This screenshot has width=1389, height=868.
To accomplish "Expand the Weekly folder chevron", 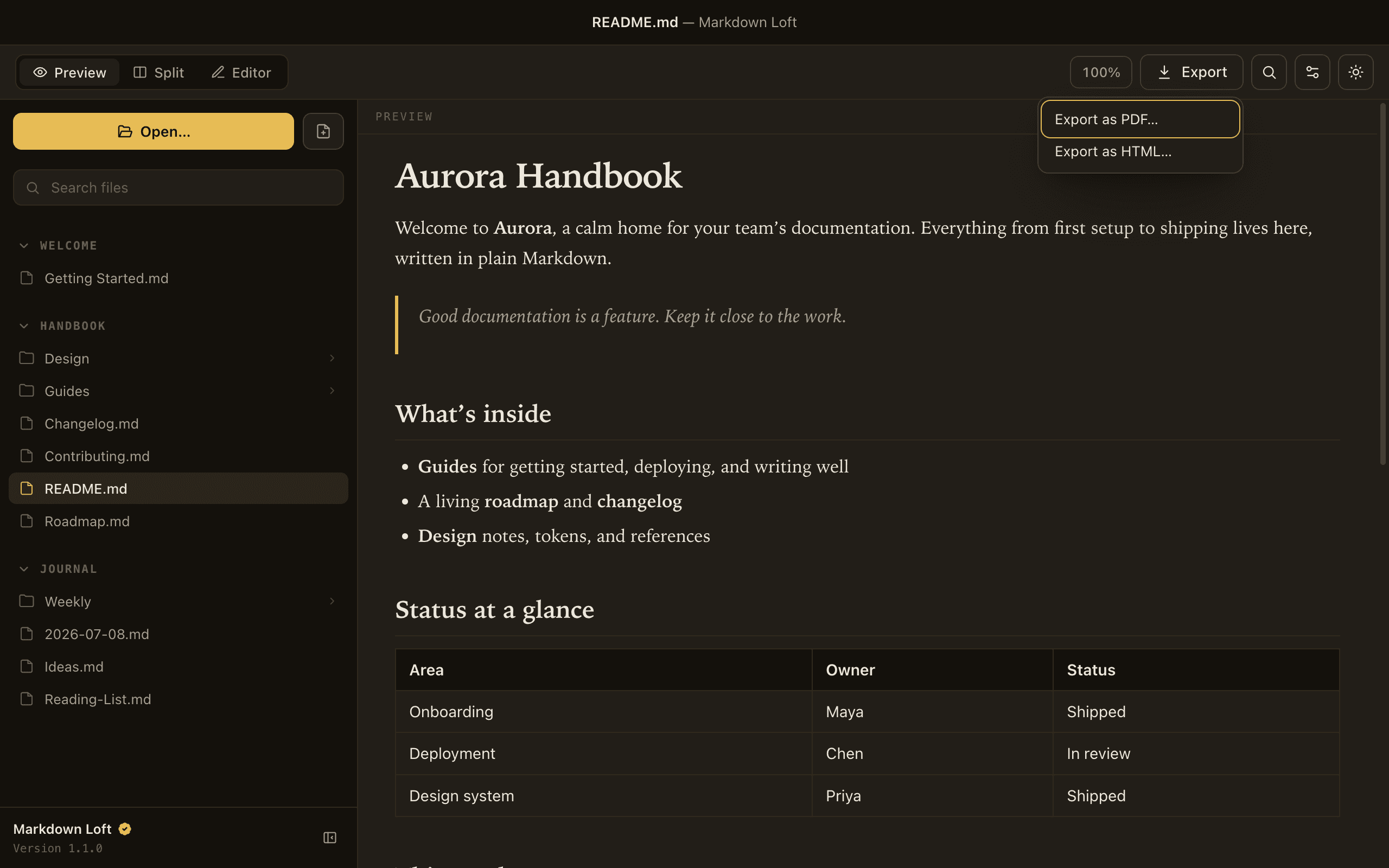I will (332, 601).
